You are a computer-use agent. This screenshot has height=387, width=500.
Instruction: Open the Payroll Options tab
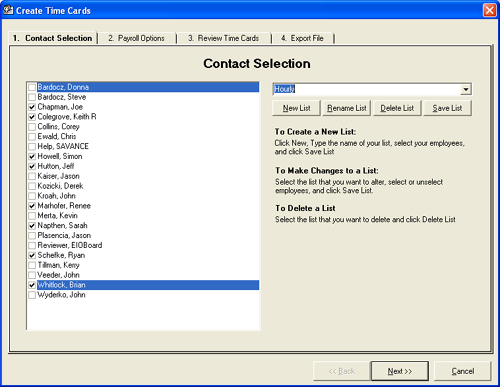coord(136,38)
